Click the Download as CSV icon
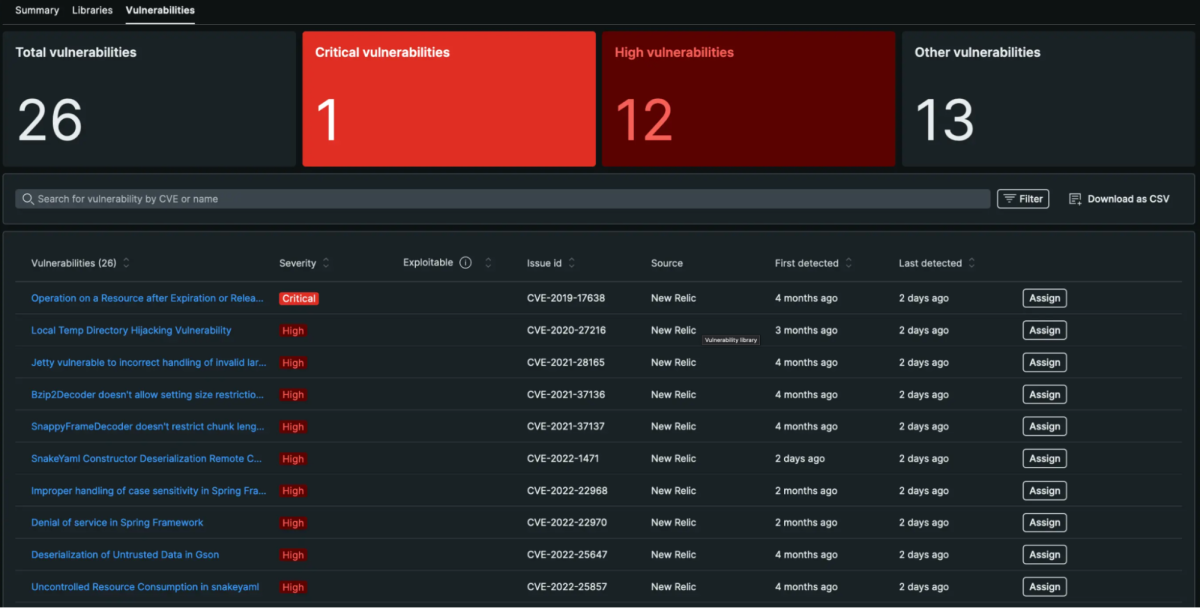Image resolution: width=1200 pixels, height=608 pixels. pos(1073,198)
